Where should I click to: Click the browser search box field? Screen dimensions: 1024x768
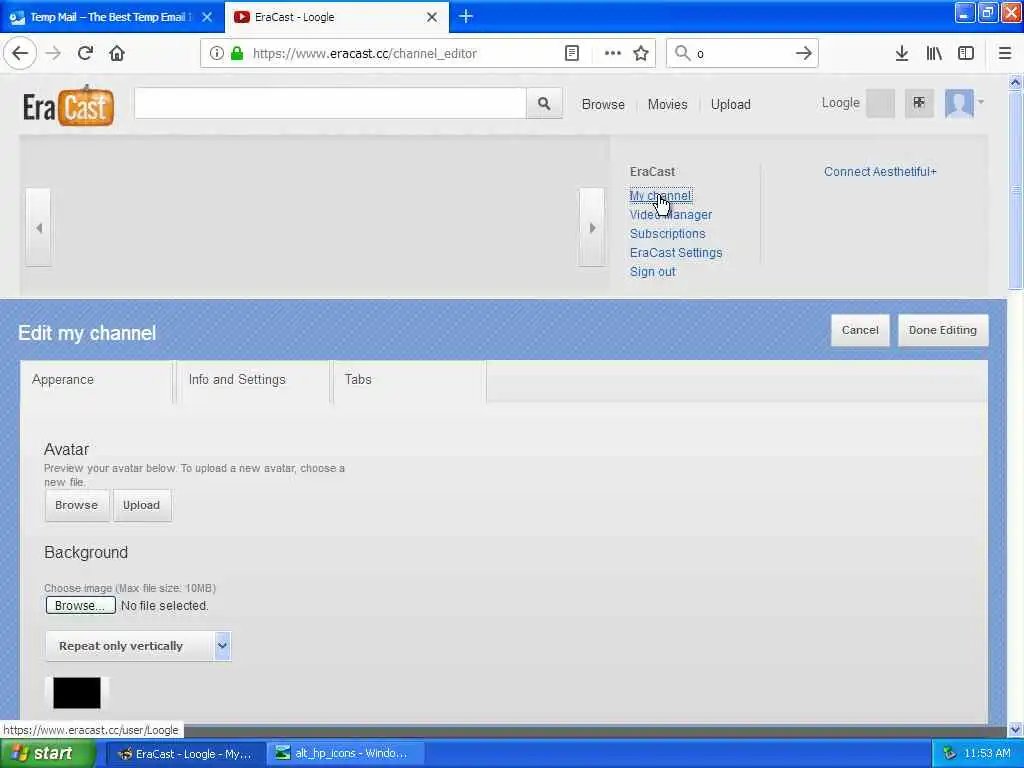tap(741, 54)
